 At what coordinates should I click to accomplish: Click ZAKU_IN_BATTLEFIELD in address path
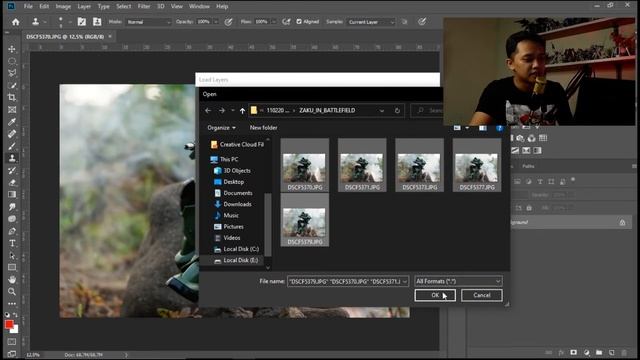[327, 111]
